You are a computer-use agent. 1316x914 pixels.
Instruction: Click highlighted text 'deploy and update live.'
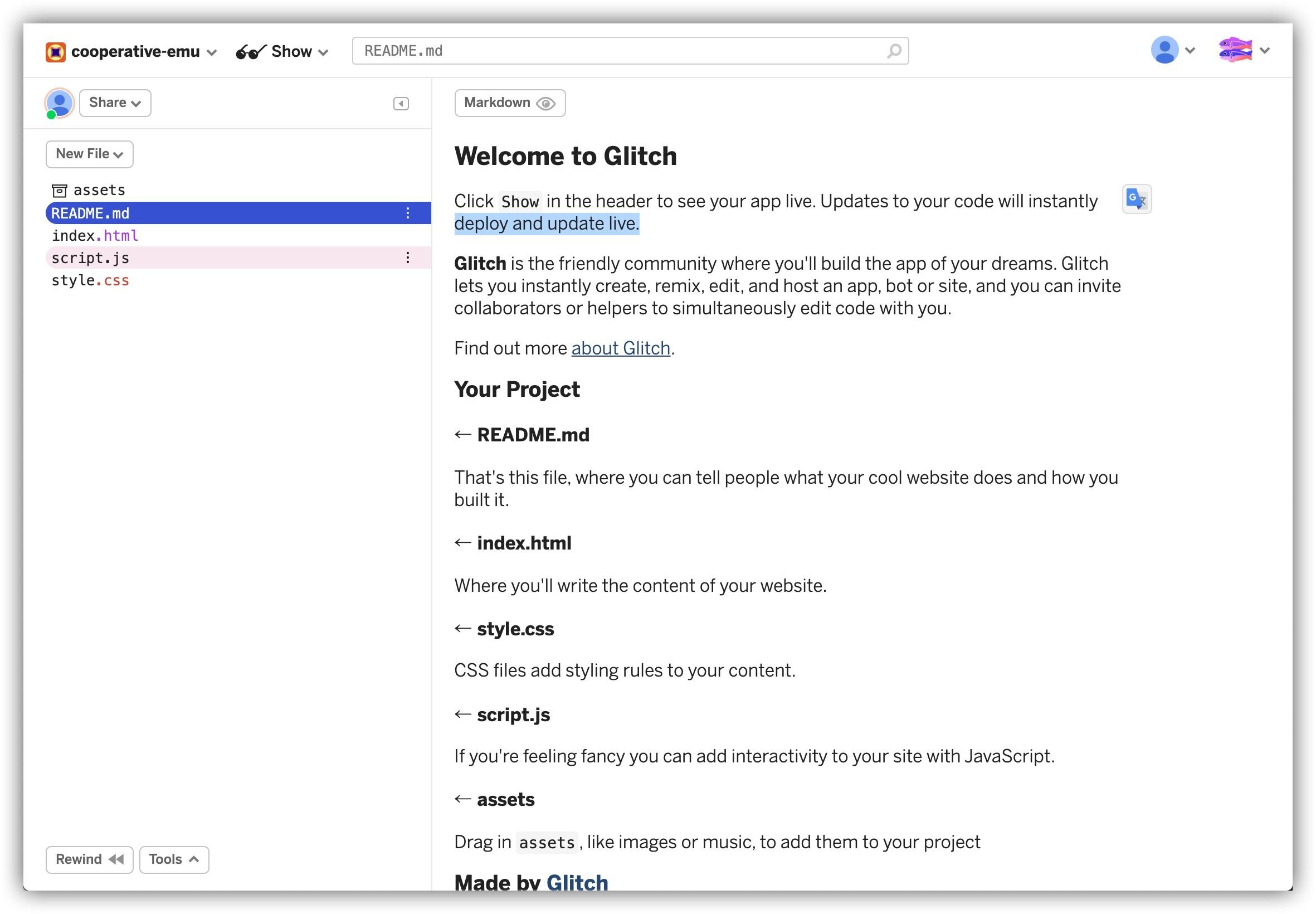pyautogui.click(x=547, y=223)
